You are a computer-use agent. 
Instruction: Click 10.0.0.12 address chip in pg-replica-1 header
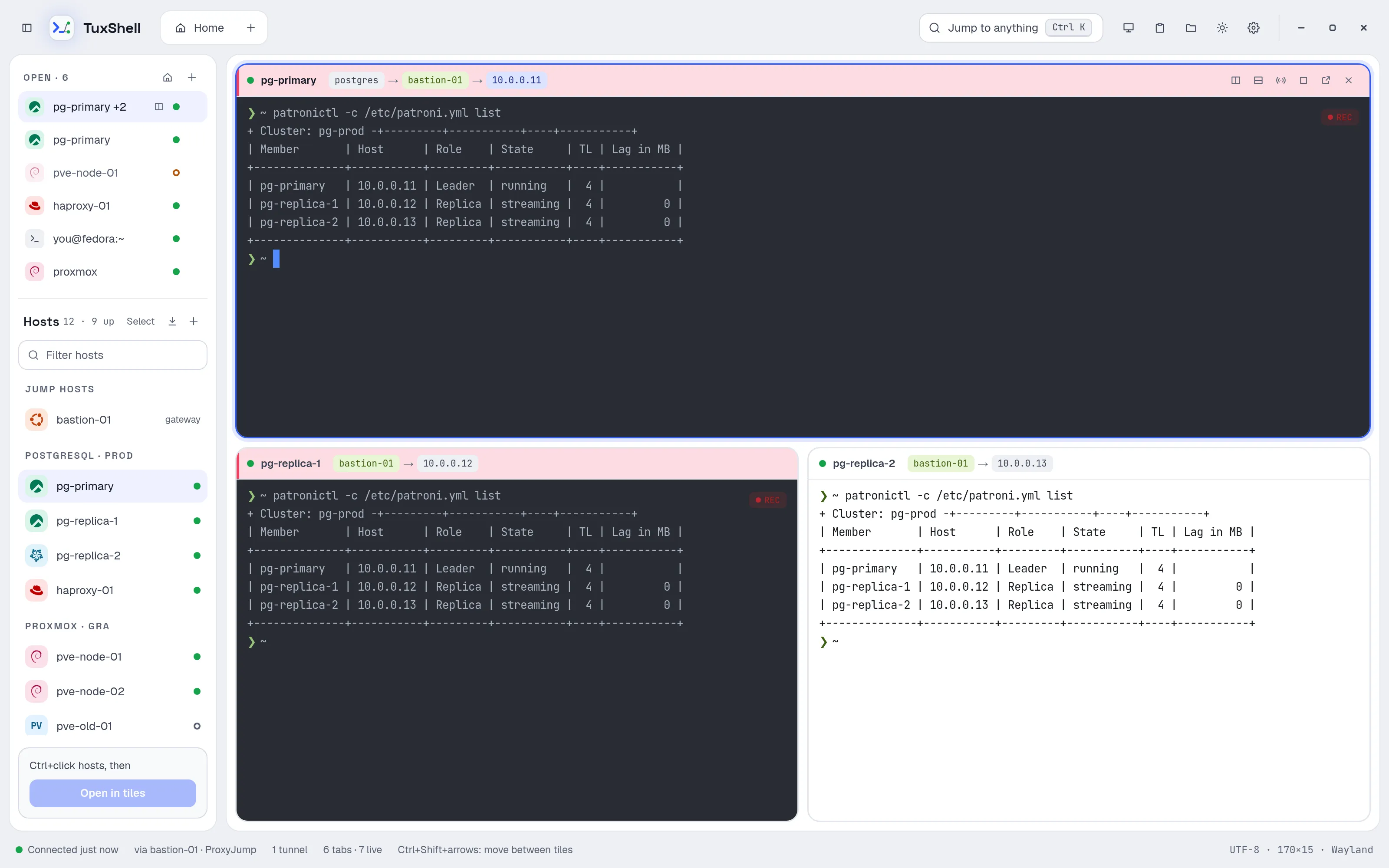click(x=448, y=463)
